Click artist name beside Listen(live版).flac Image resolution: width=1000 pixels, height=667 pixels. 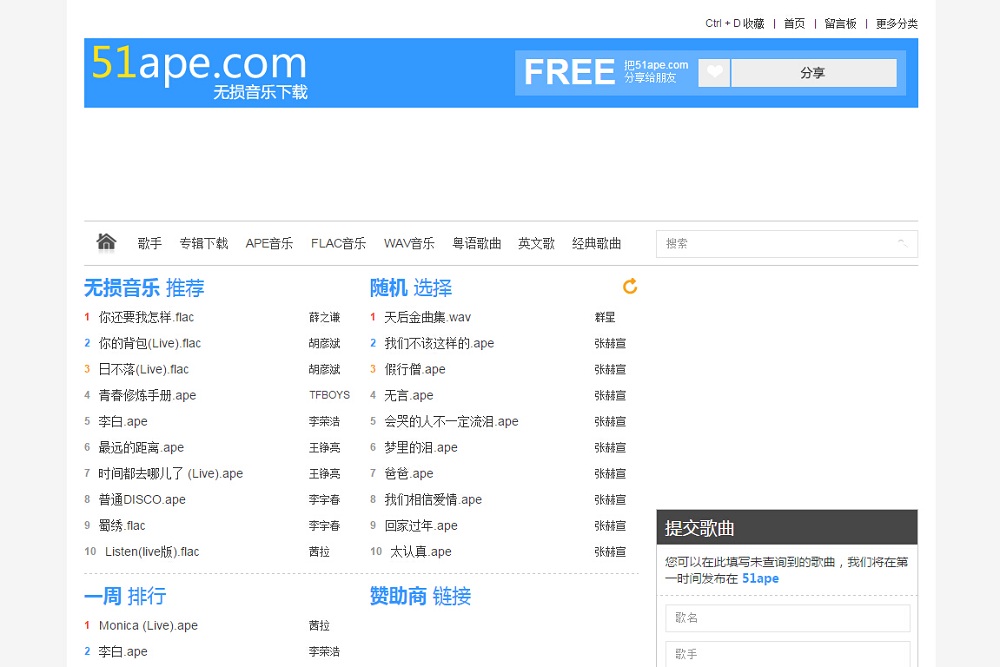tap(320, 553)
